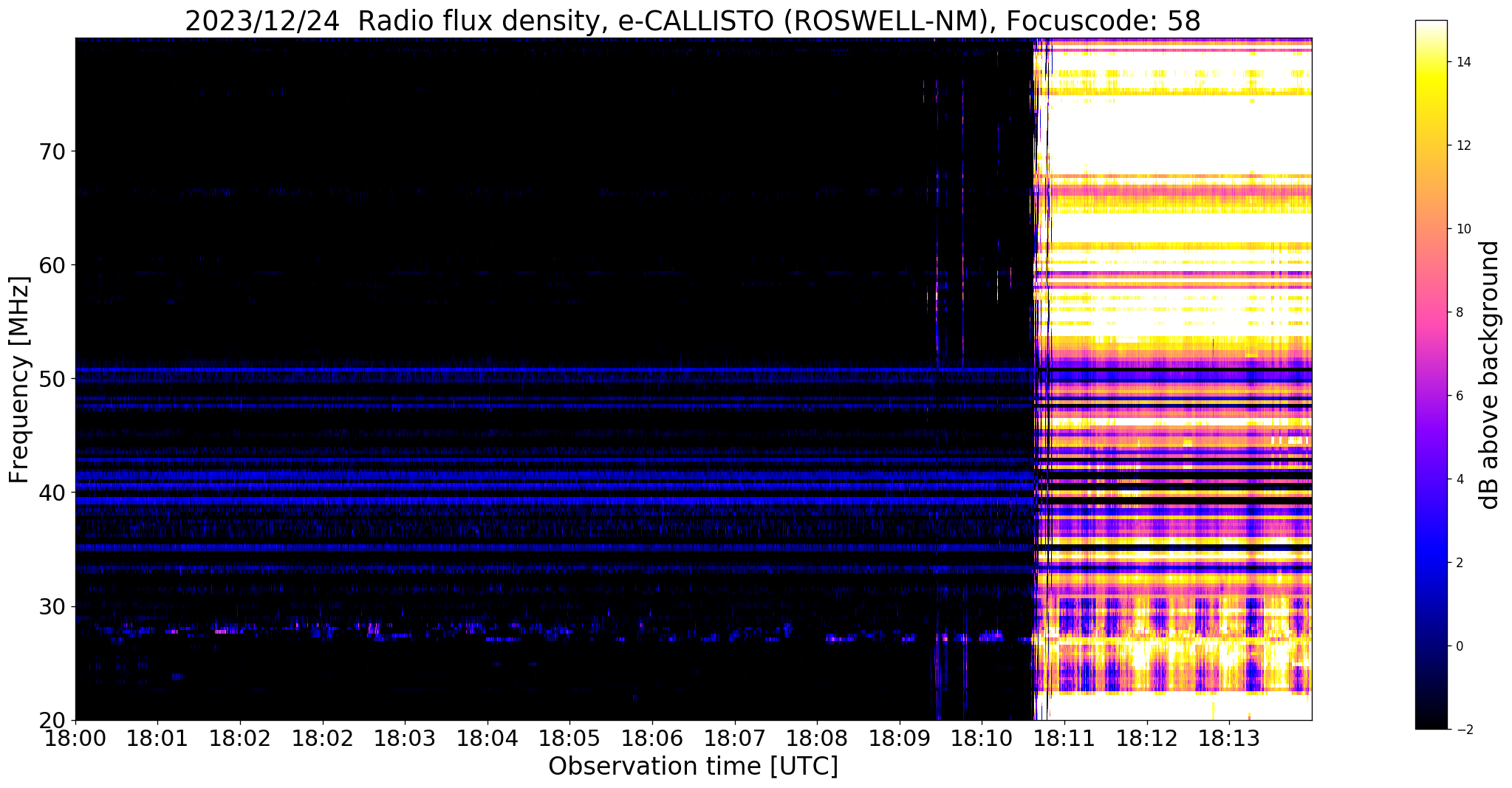Click the colorbar tick value 14
Screen dimensions: 1512x788
tap(1463, 62)
